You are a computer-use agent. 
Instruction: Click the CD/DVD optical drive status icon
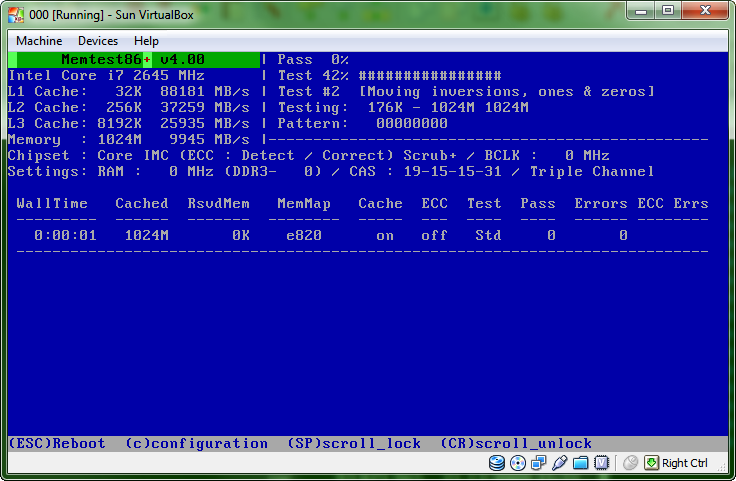518,463
